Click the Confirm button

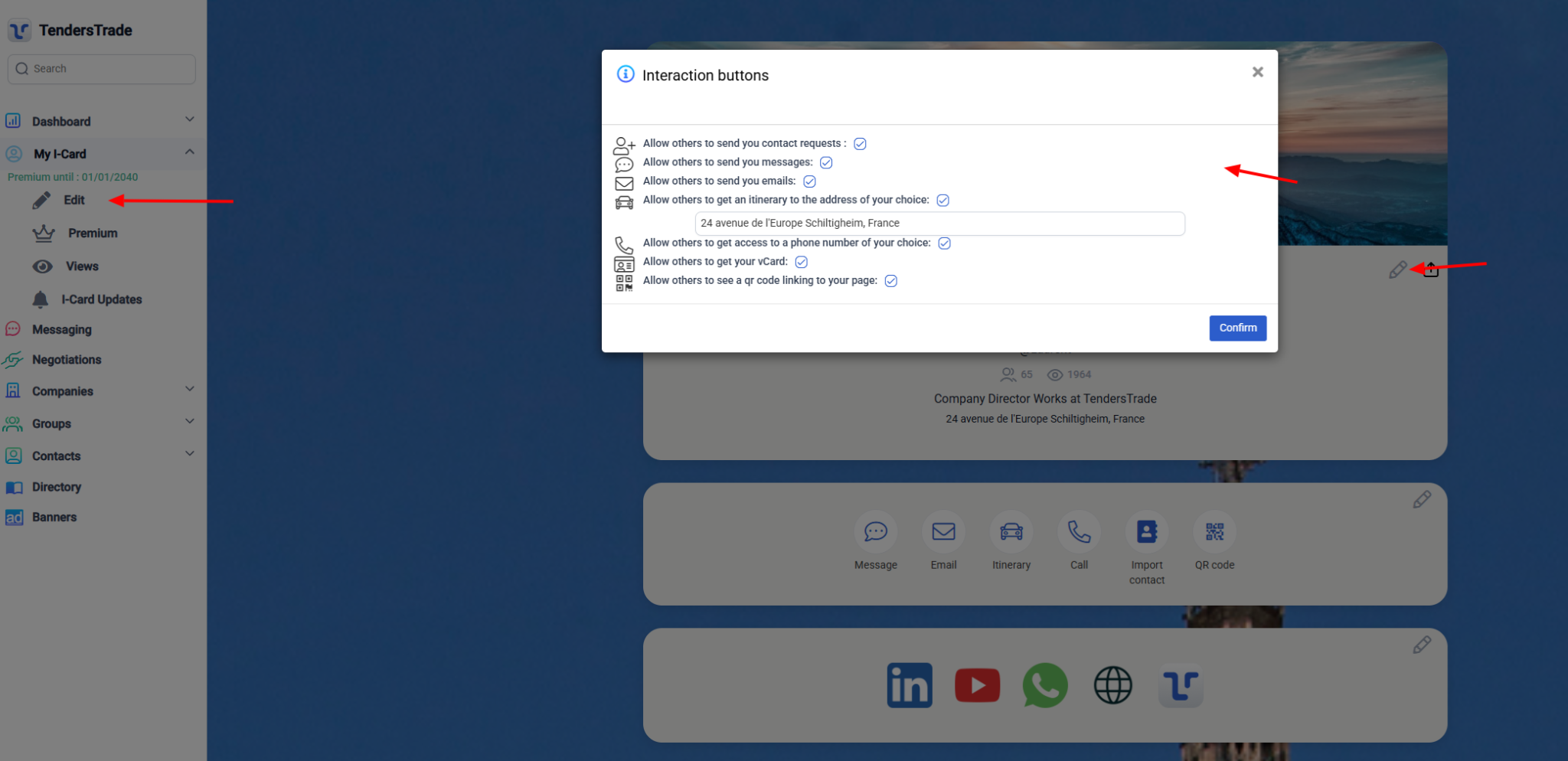tap(1237, 328)
